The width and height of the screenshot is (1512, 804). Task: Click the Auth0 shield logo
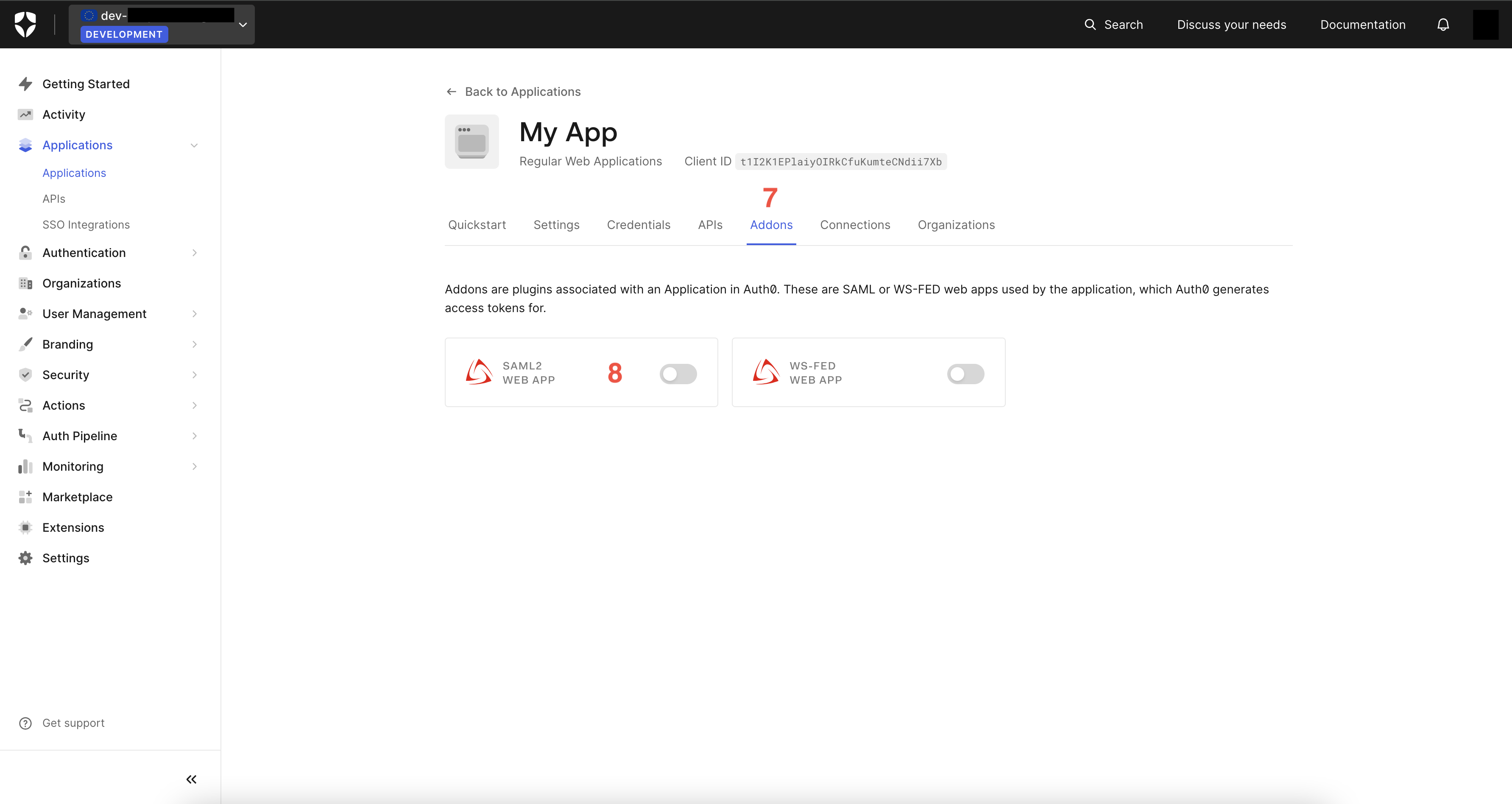coord(25,24)
